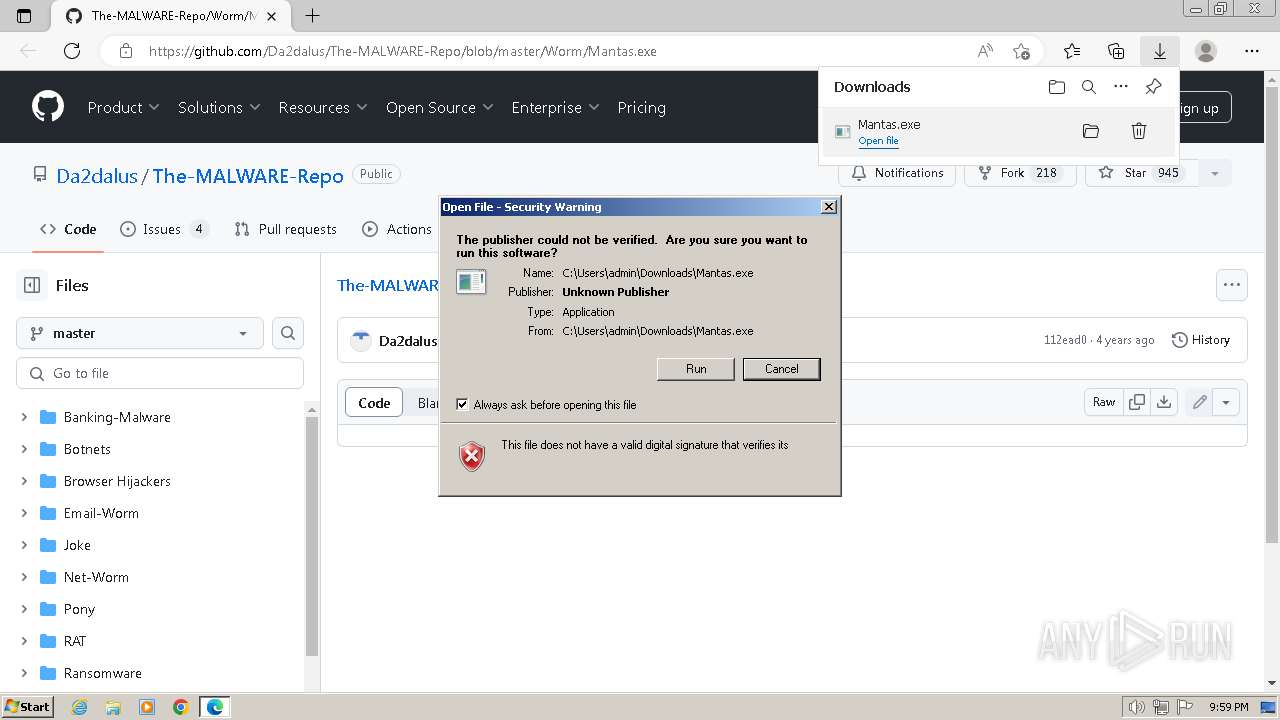Image resolution: width=1280 pixels, height=720 pixels.
Task: Refresh the page with the reload icon
Action: coord(72,51)
